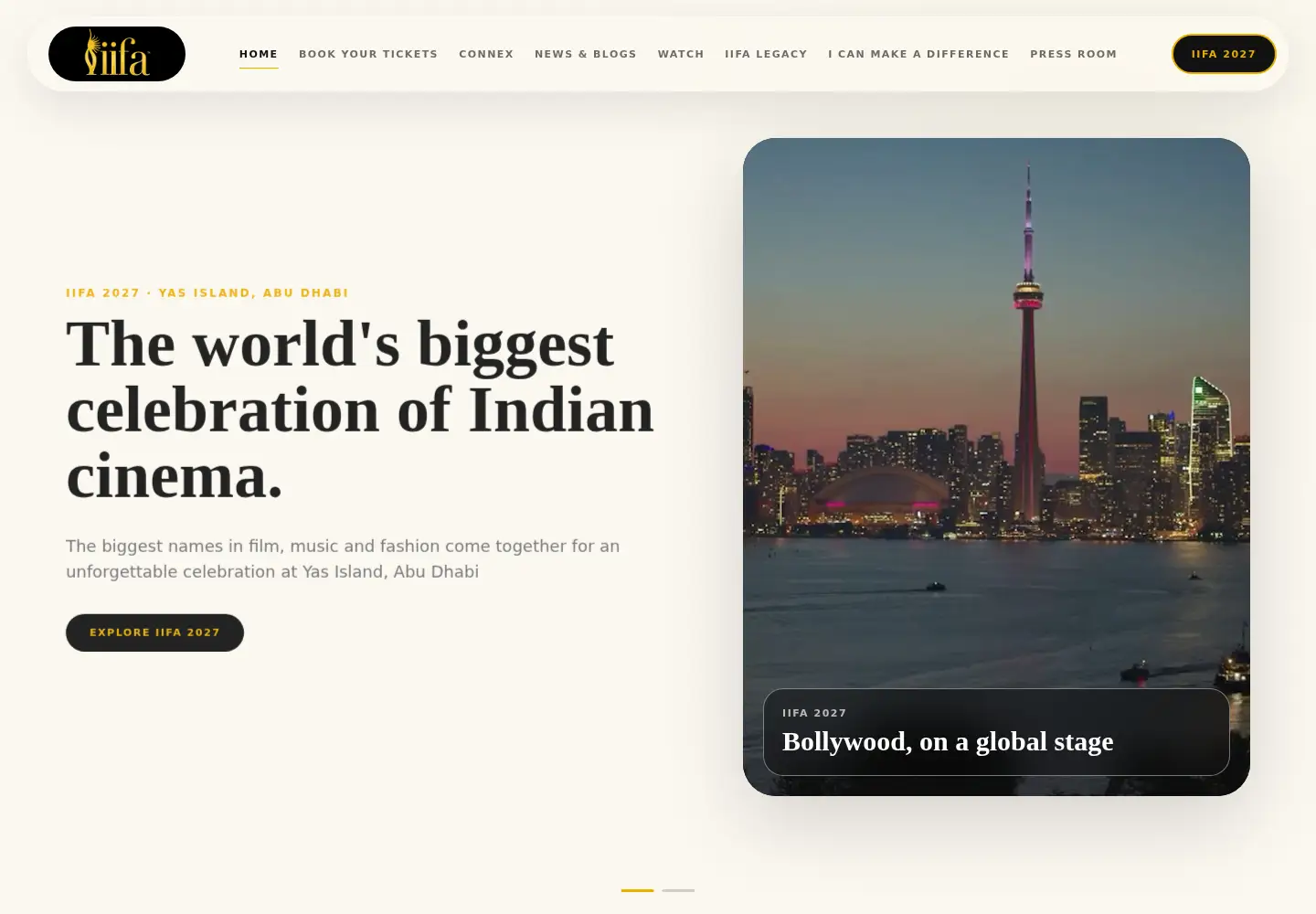
Task: Open IIFA Legacy page
Action: coord(766,54)
